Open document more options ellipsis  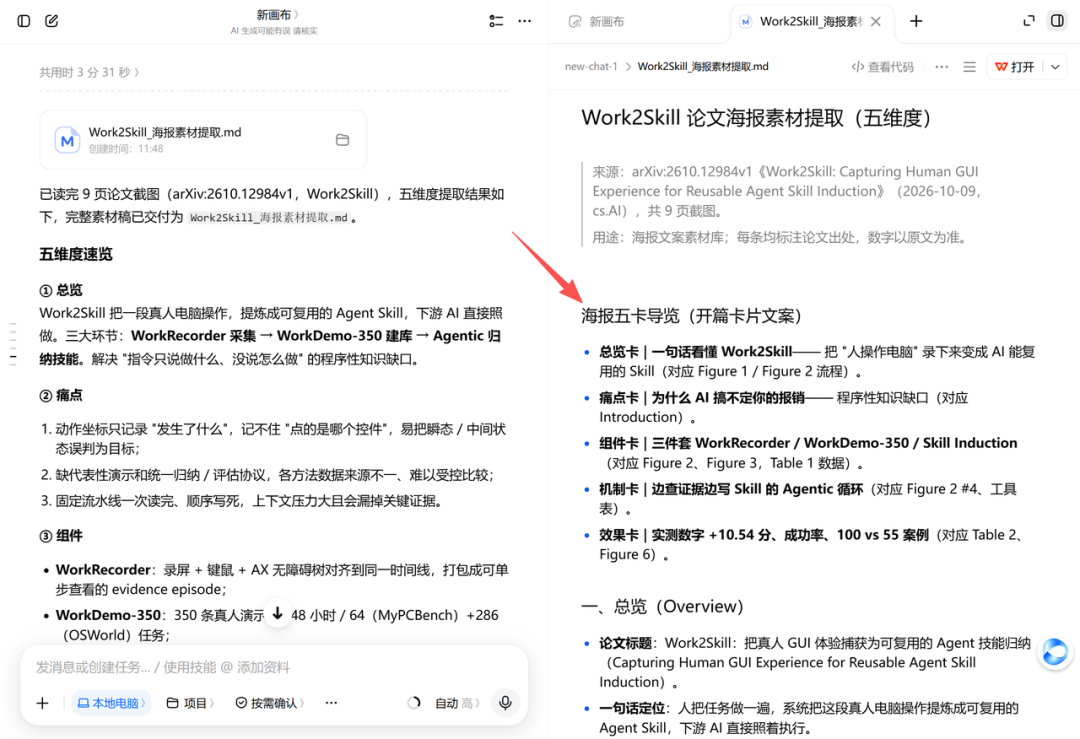942,67
